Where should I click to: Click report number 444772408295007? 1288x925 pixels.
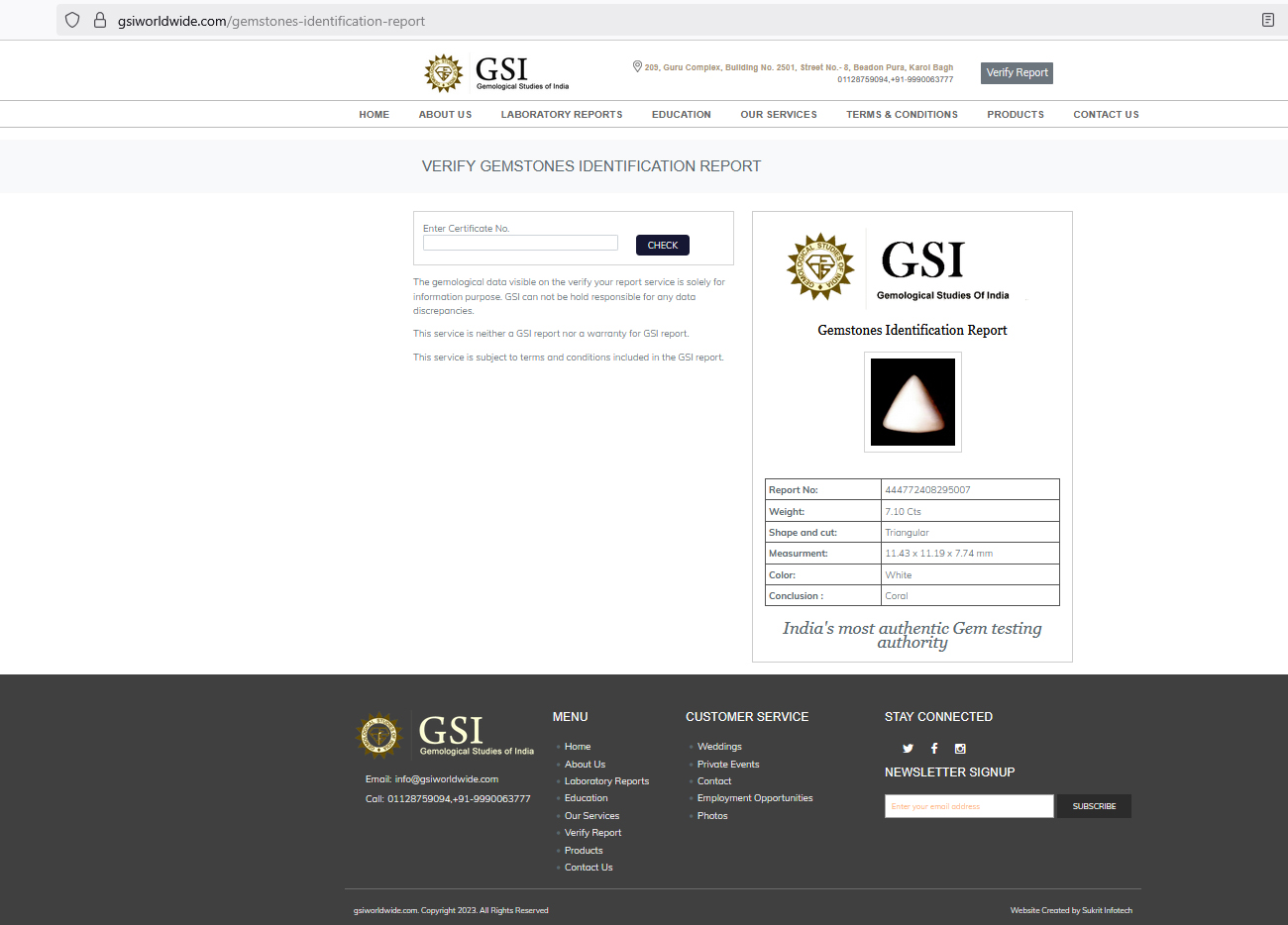click(x=927, y=490)
